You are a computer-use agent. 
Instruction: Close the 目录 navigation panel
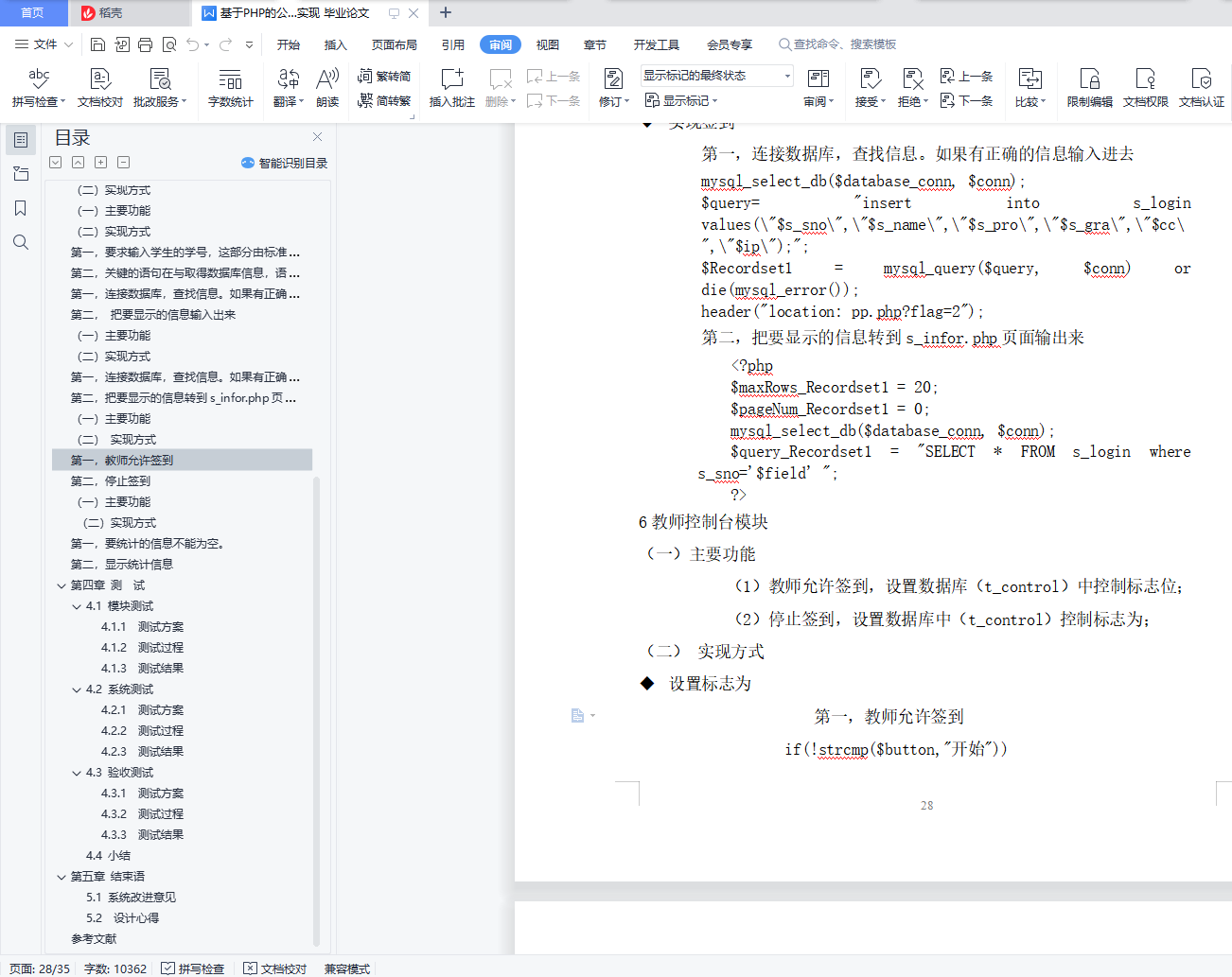(318, 137)
